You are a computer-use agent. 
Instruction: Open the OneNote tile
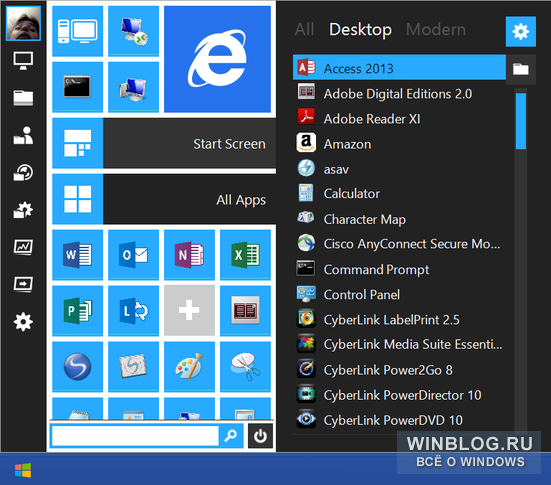click(189, 255)
